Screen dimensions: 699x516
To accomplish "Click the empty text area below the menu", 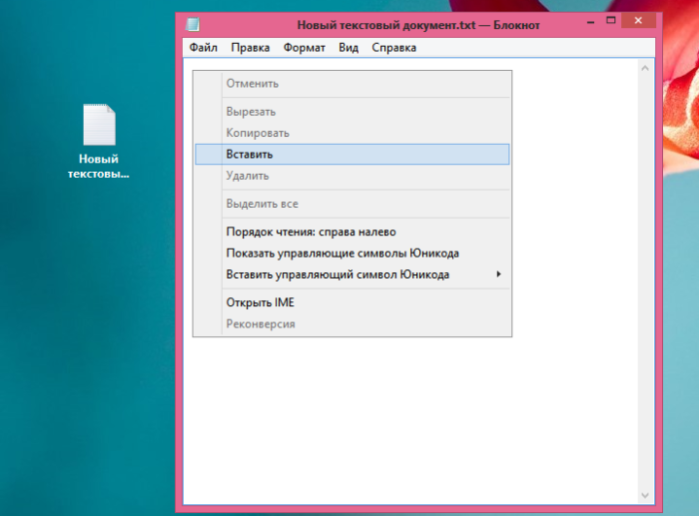I will click(410, 419).
